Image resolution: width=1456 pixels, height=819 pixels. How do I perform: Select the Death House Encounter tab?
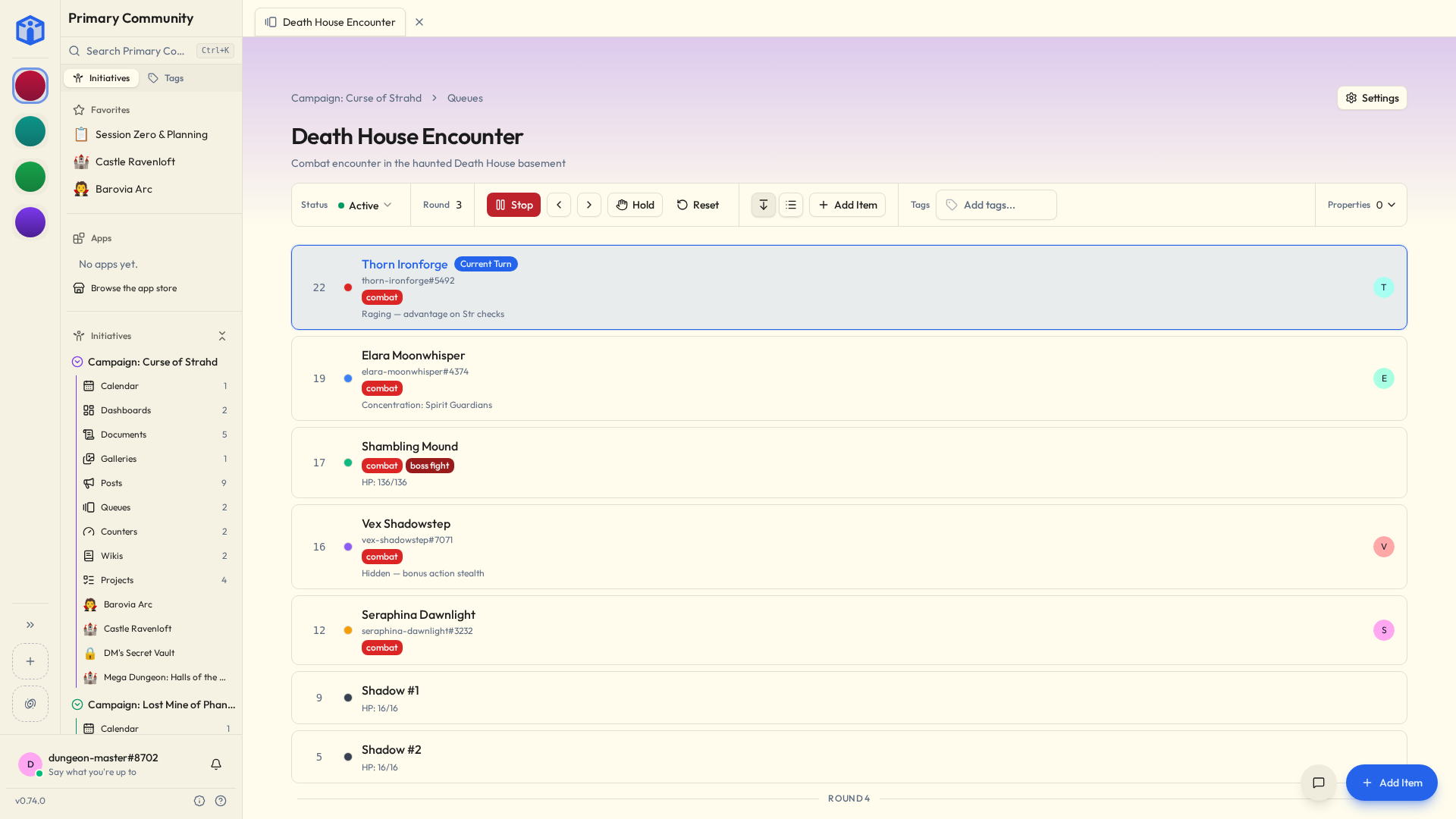coord(330,22)
